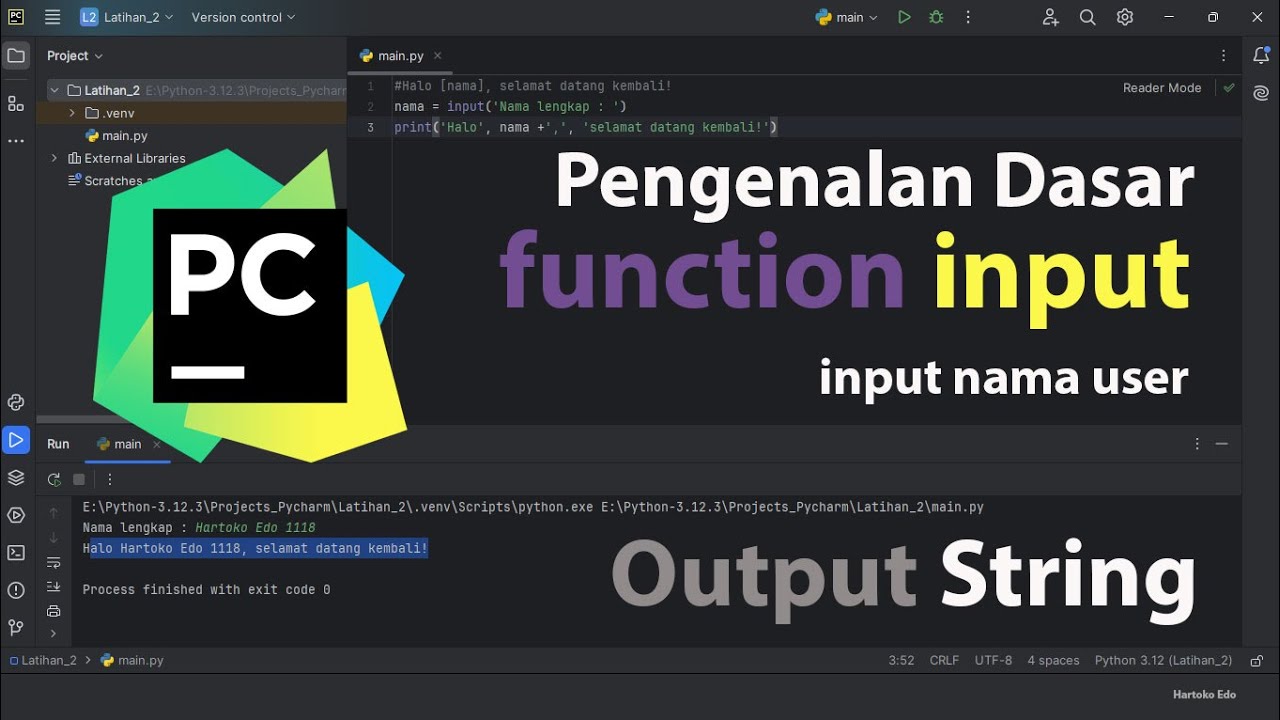Collapse the Latihan_2 root folder
The width and height of the screenshot is (1280, 720).
pyautogui.click(x=54, y=90)
